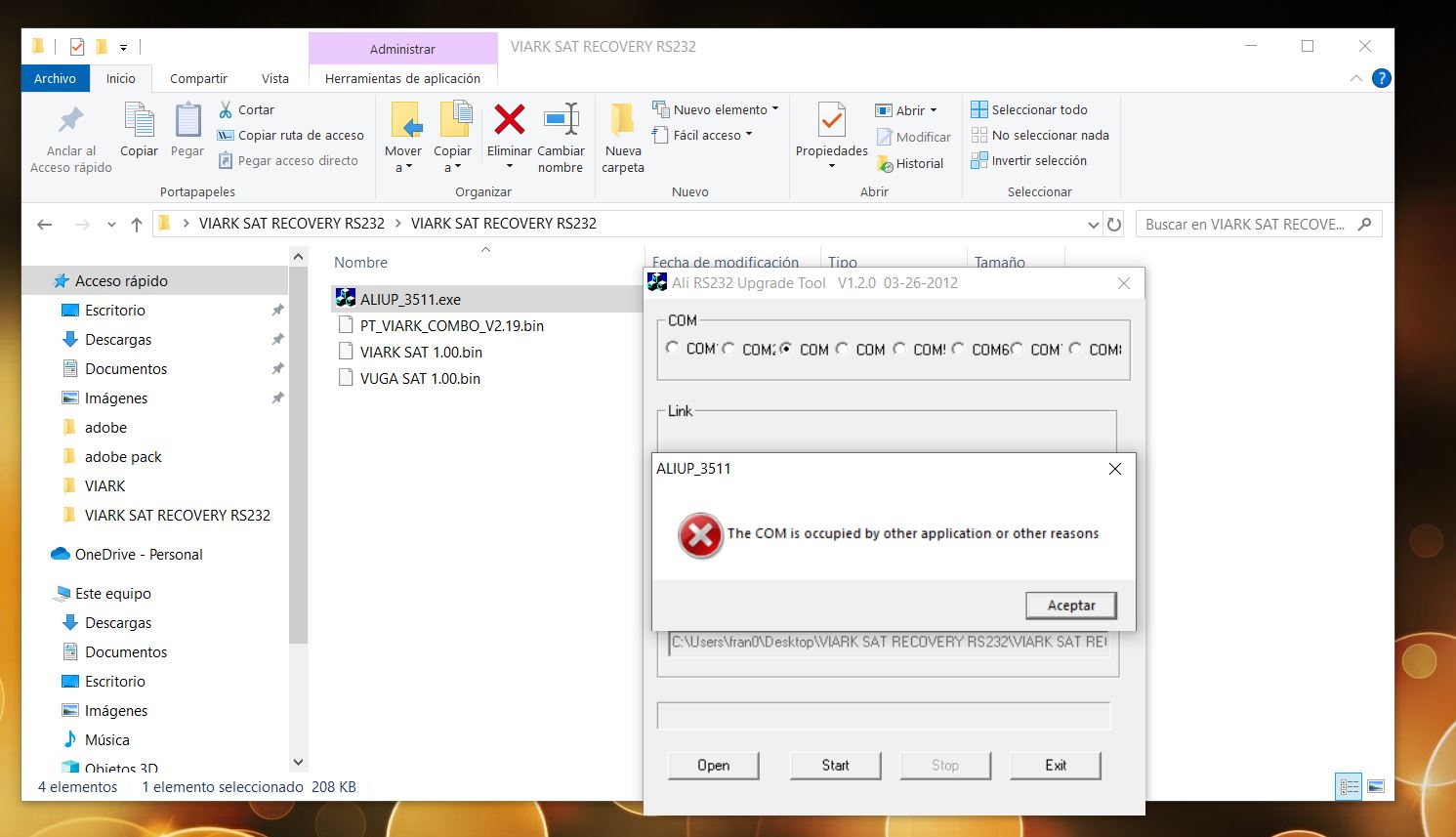1456x837 pixels.
Task: Open Historial of the file
Action: click(910, 163)
